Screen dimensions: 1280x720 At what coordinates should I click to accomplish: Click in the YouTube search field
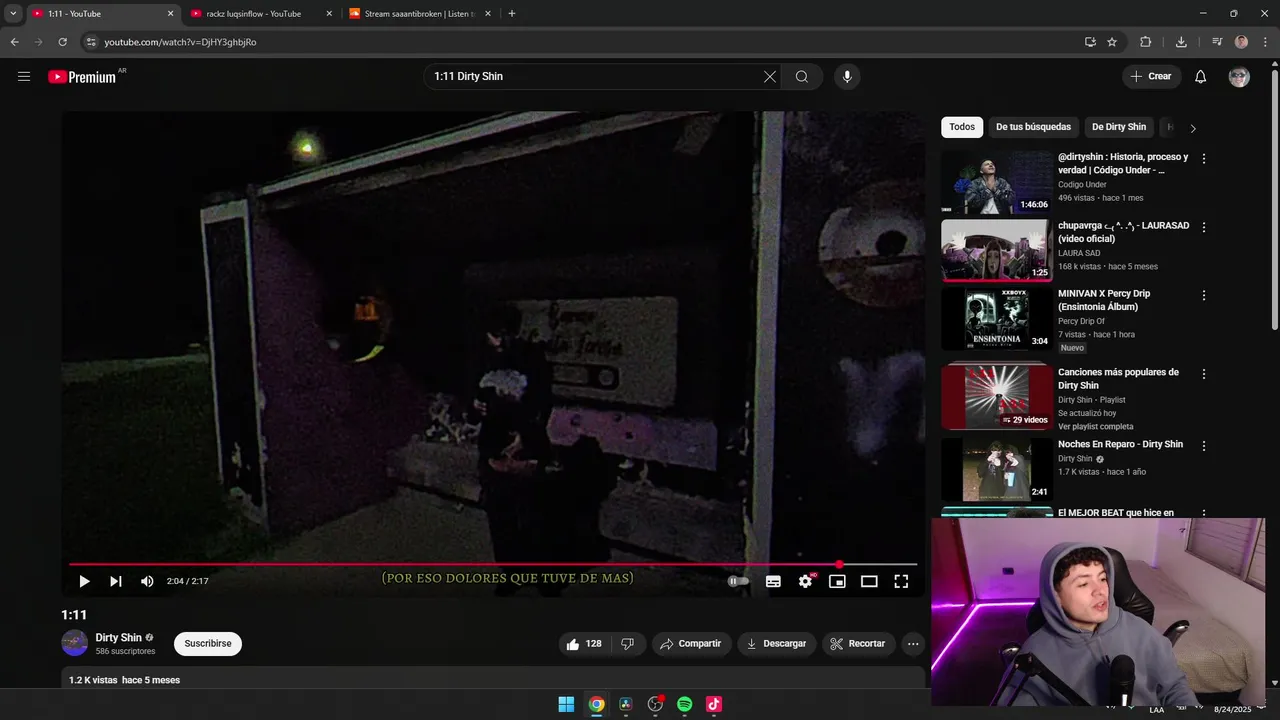(595, 76)
